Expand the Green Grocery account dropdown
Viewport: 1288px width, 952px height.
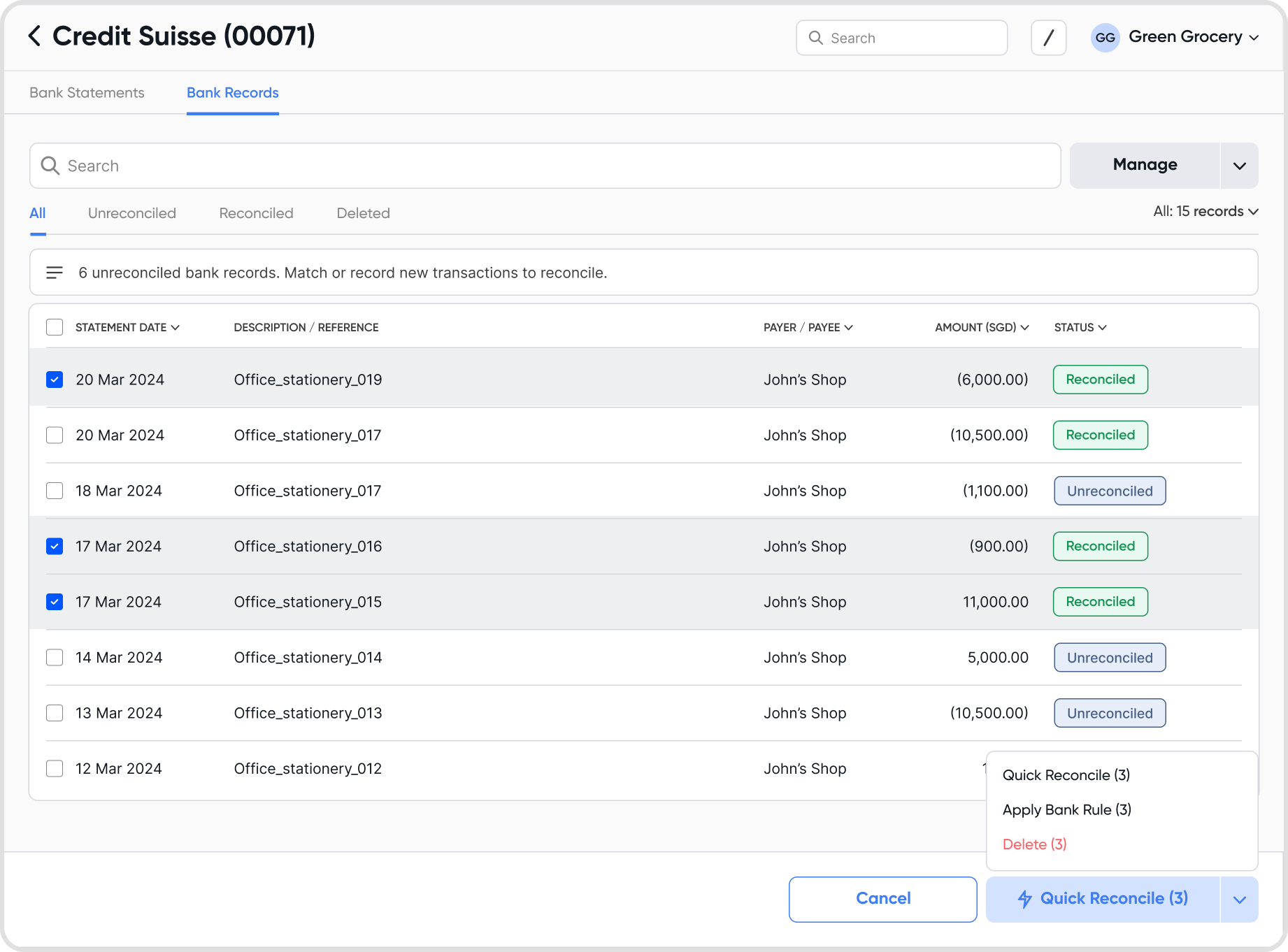click(1254, 38)
